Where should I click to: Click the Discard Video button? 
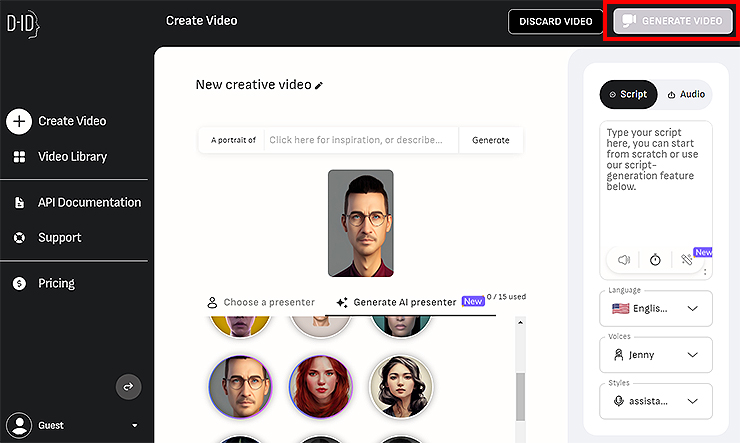[x=555, y=21]
